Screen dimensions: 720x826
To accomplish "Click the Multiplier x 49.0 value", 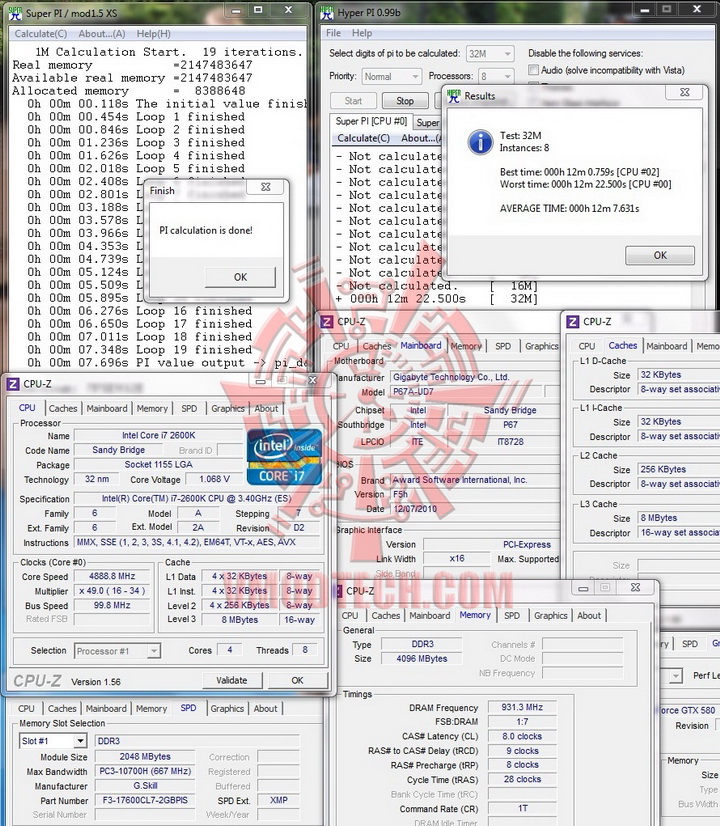I will pos(112,591).
